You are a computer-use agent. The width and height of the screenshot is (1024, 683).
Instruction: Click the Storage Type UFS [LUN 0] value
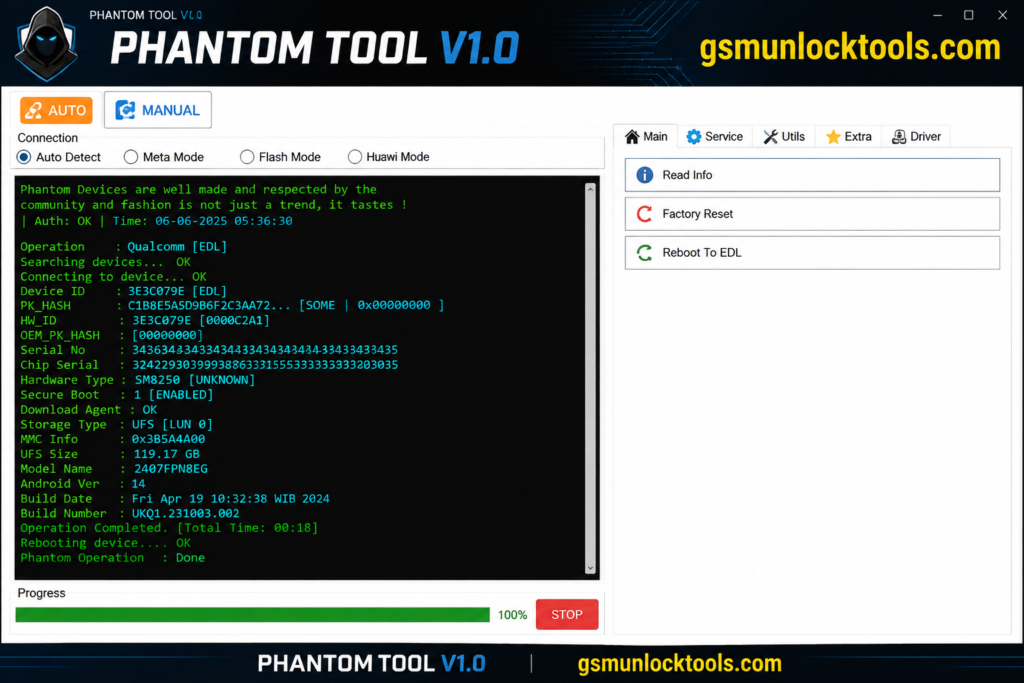point(172,424)
